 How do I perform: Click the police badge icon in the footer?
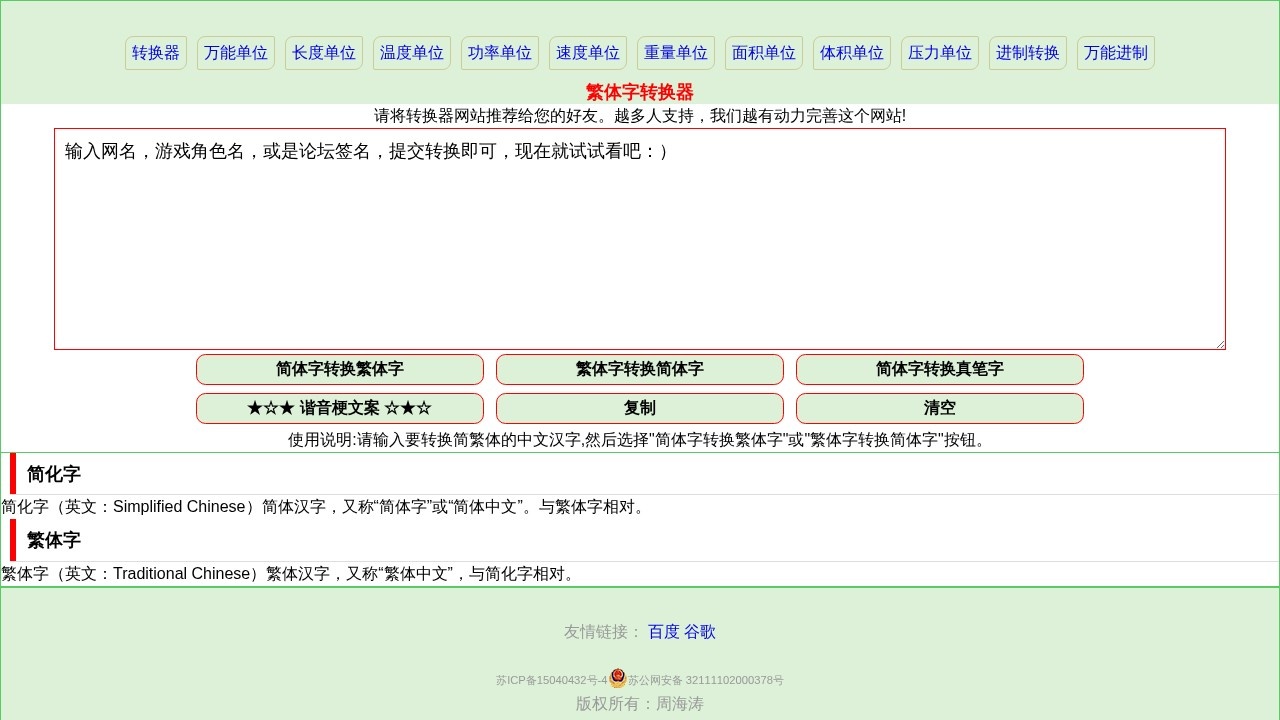pos(617,678)
